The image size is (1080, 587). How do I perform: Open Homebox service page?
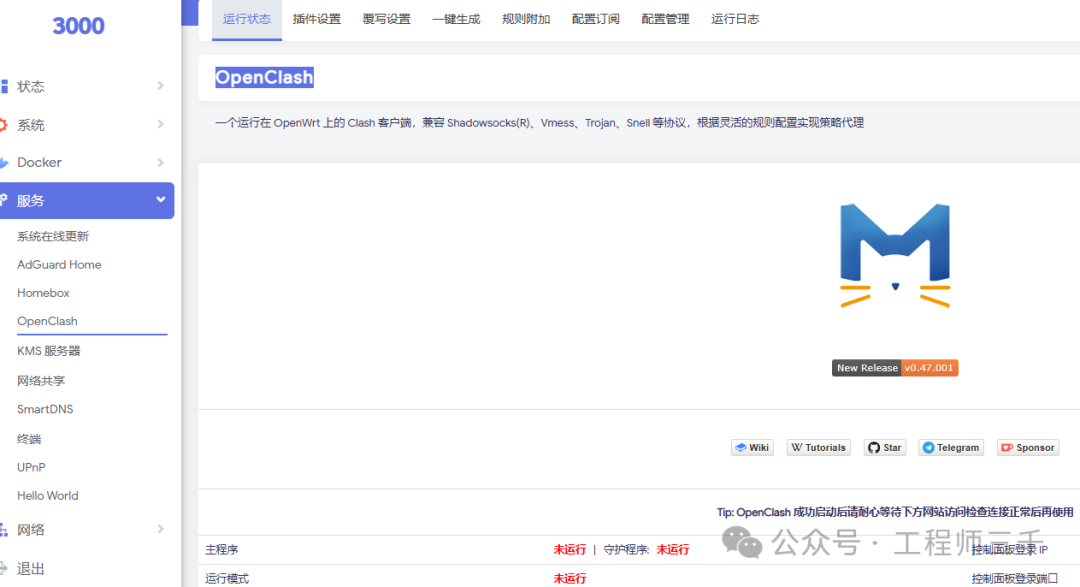coord(43,293)
